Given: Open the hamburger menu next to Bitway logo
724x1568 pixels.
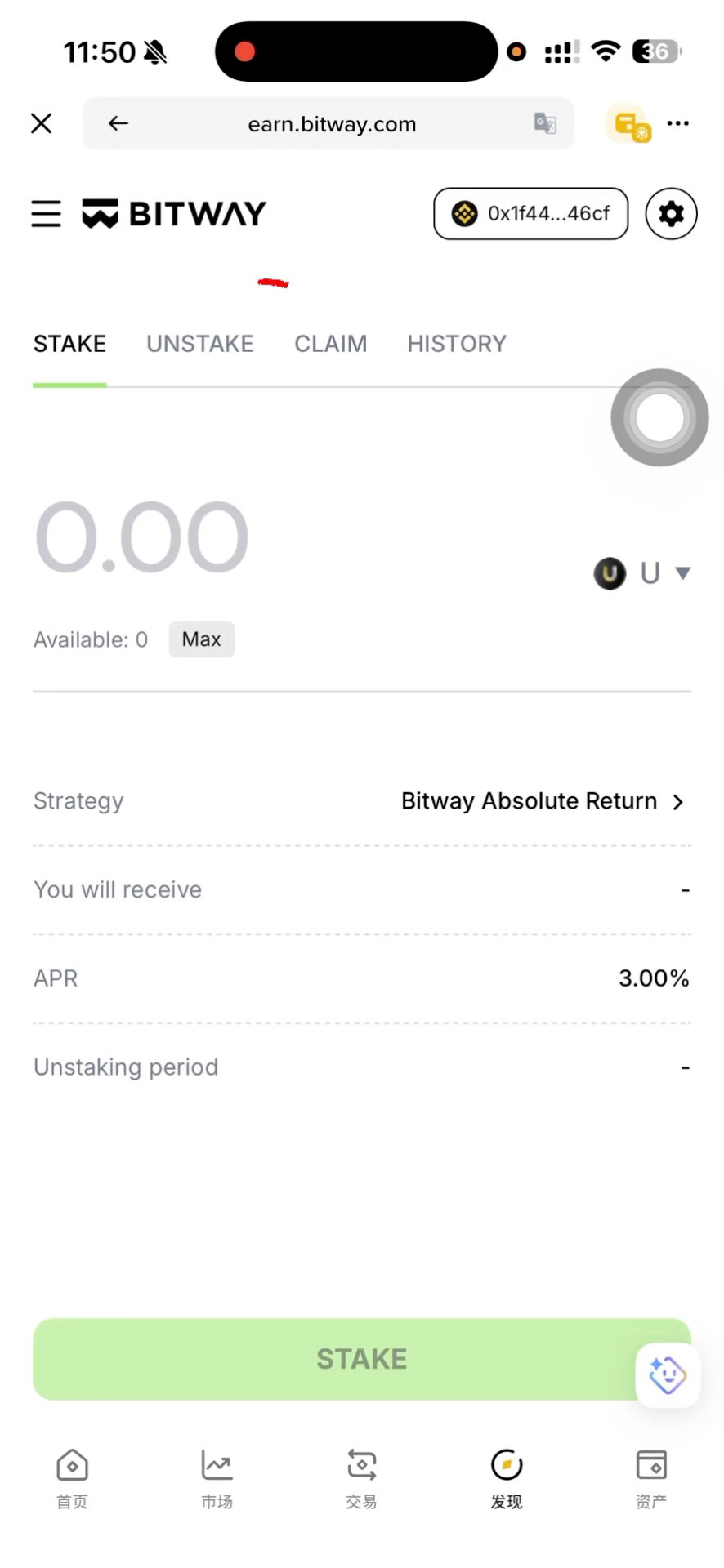Looking at the screenshot, I should pos(47,214).
